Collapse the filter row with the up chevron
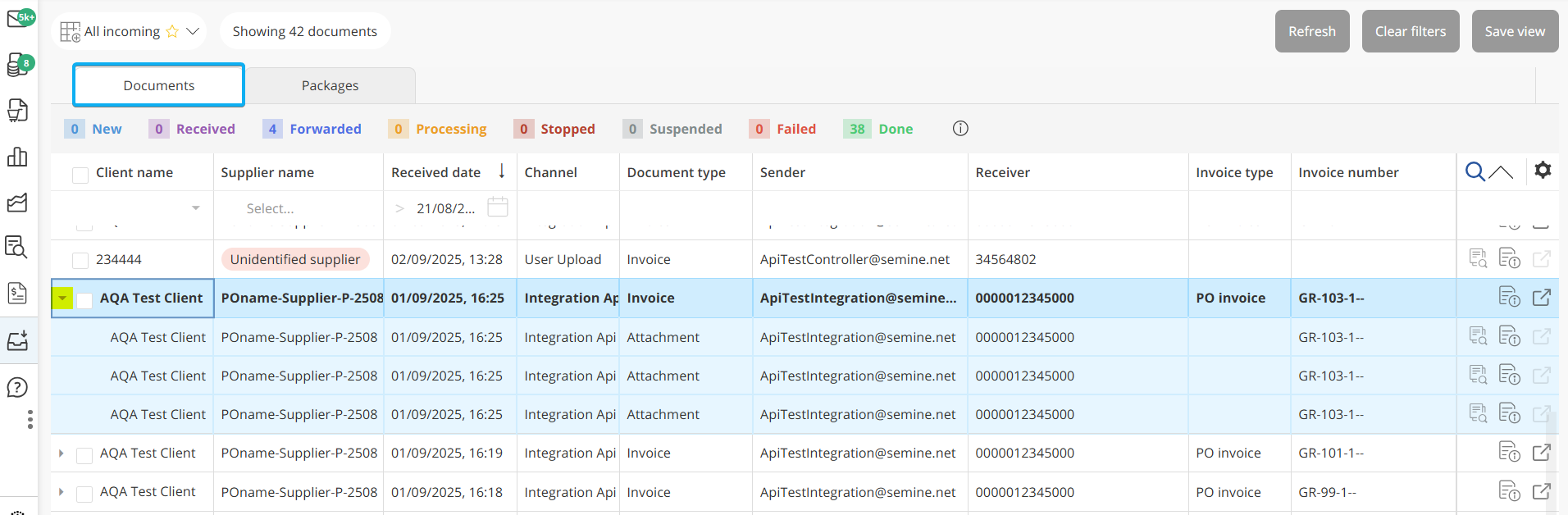This screenshot has width=1568, height=515. pos(1501,171)
